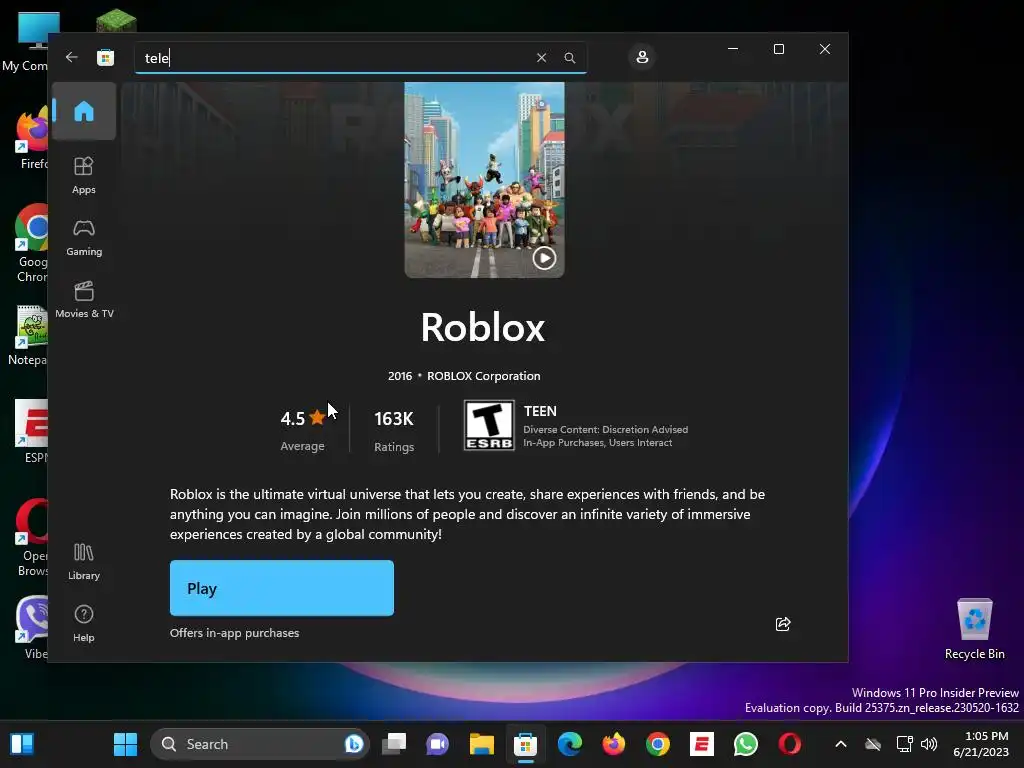This screenshot has width=1024, height=768.
Task: Click the Play button for Roblox
Action: coord(281,588)
